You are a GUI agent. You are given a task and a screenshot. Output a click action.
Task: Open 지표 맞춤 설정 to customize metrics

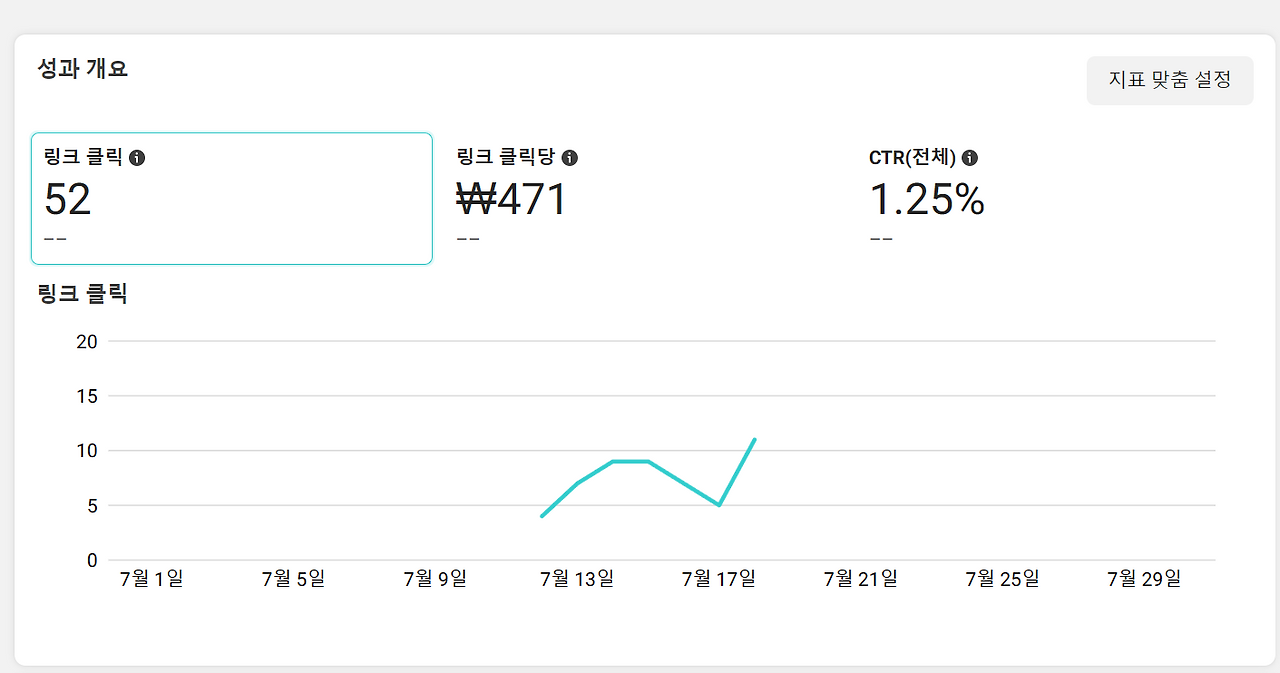click(x=1170, y=80)
